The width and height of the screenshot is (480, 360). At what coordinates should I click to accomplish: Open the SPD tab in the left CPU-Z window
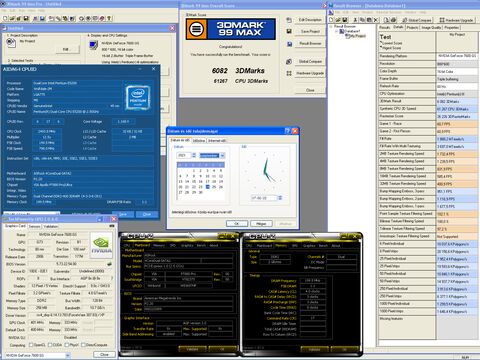173,245
